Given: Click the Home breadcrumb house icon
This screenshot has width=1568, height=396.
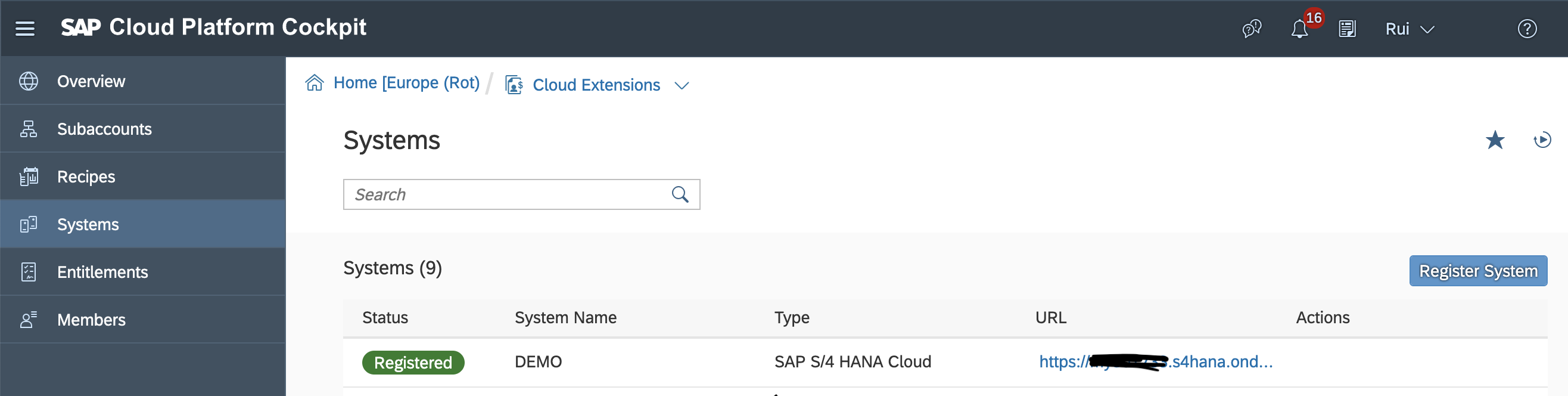Looking at the screenshot, I should click(315, 83).
